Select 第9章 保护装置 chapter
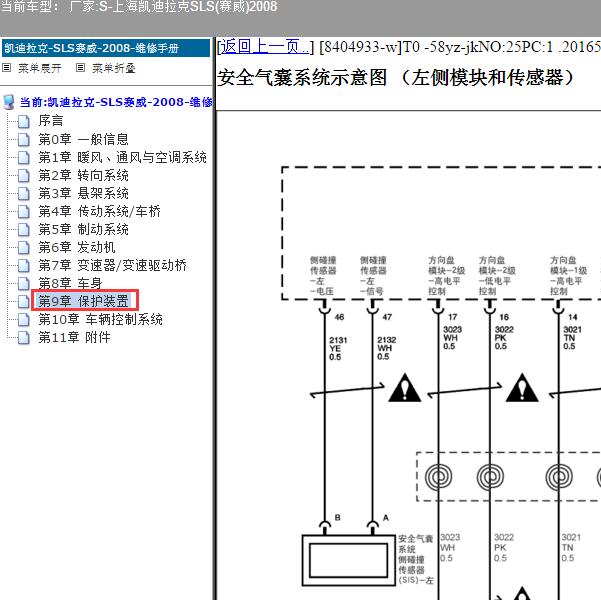This screenshot has height=600, width=601. [84, 301]
